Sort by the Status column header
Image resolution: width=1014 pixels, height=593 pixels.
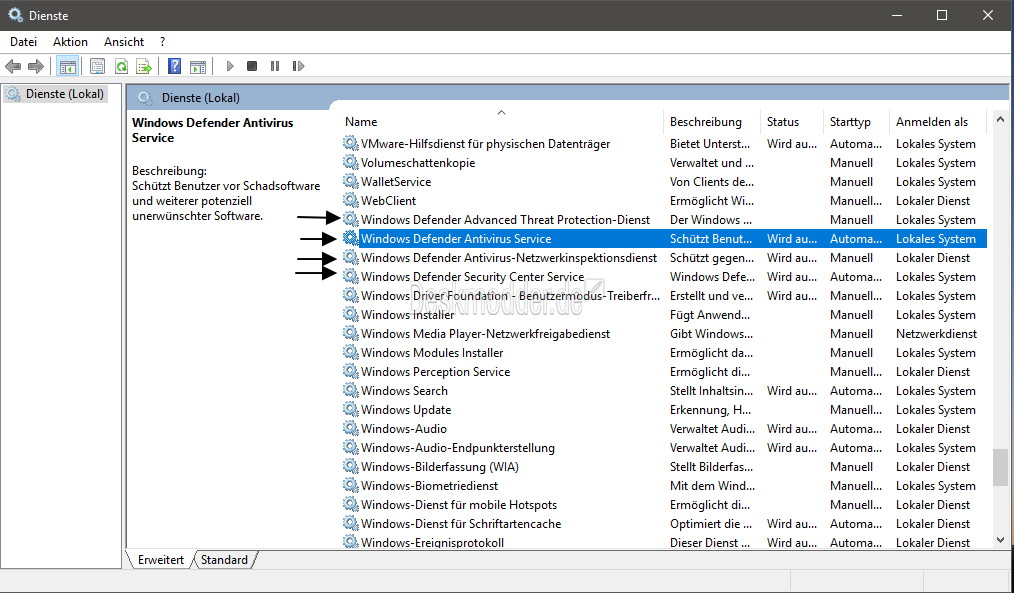(x=792, y=122)
